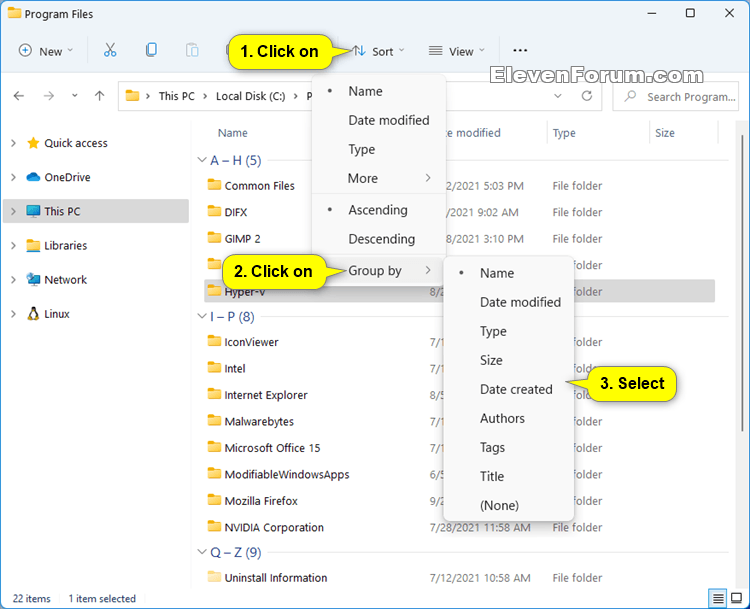
Task: Click the Copy icon in toolbar
Action: click(x=151, y=50)
